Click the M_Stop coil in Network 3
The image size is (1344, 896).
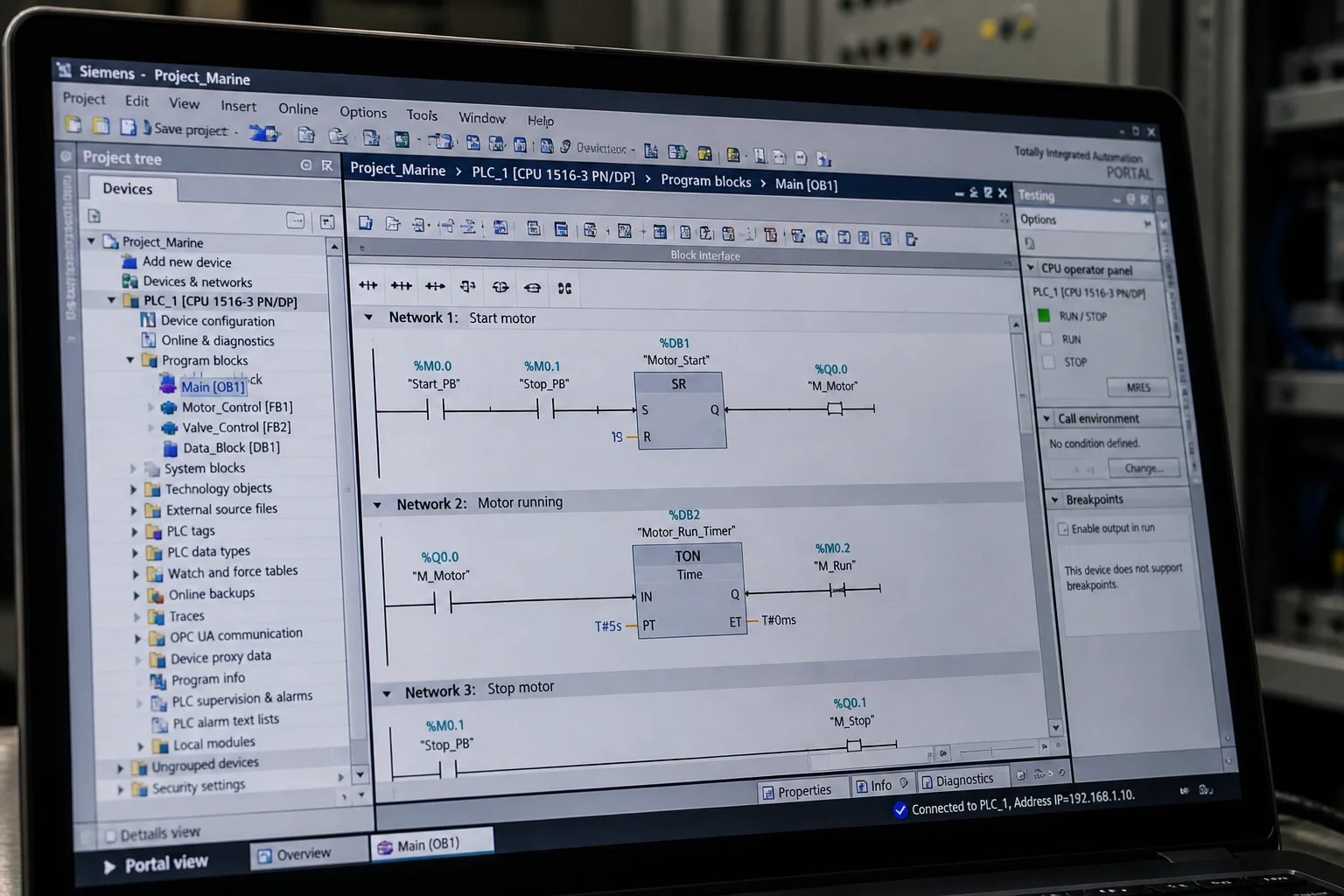coord(853,745)
